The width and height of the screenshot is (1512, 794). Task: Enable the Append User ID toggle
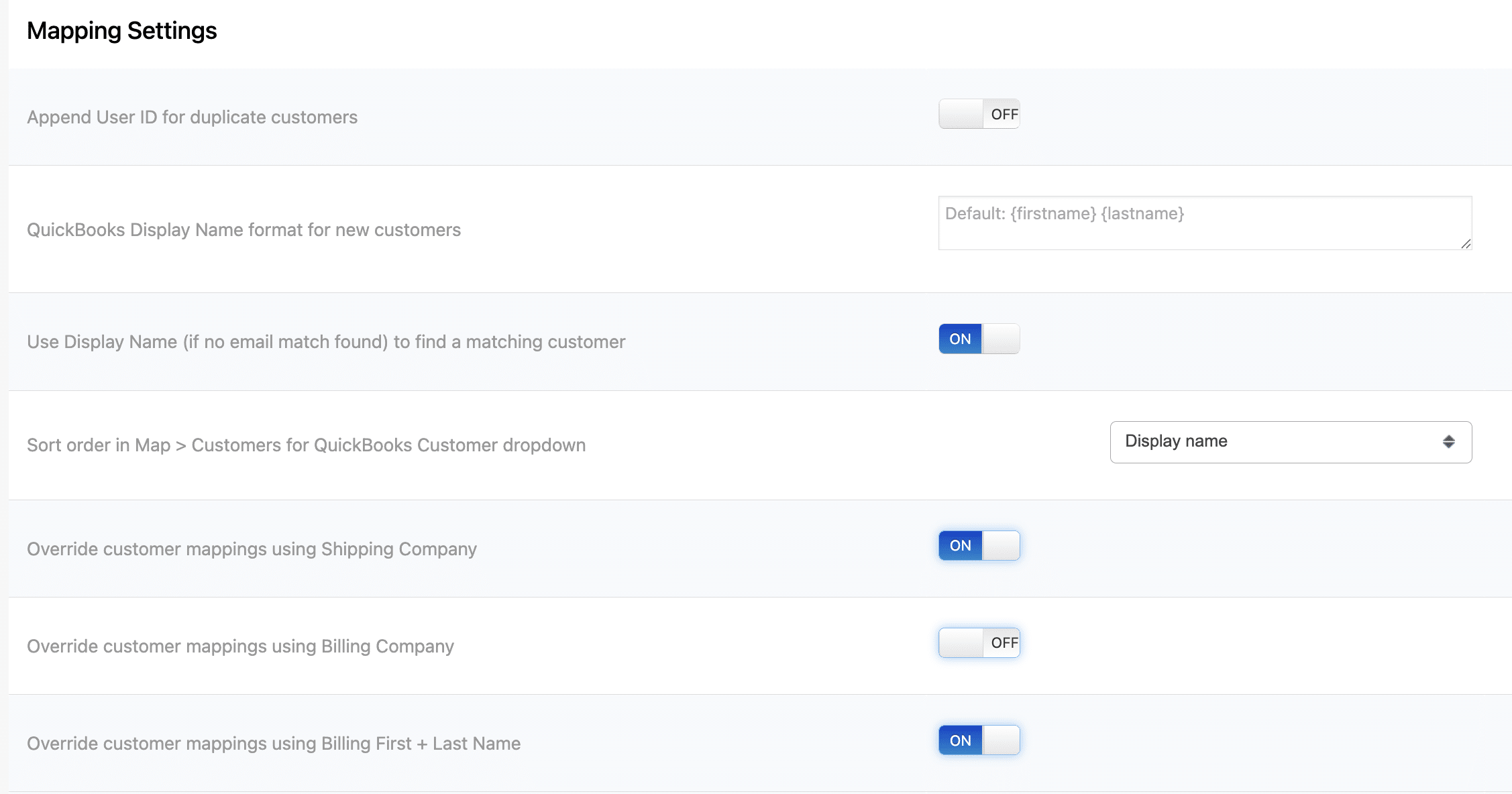coord(979,114)
